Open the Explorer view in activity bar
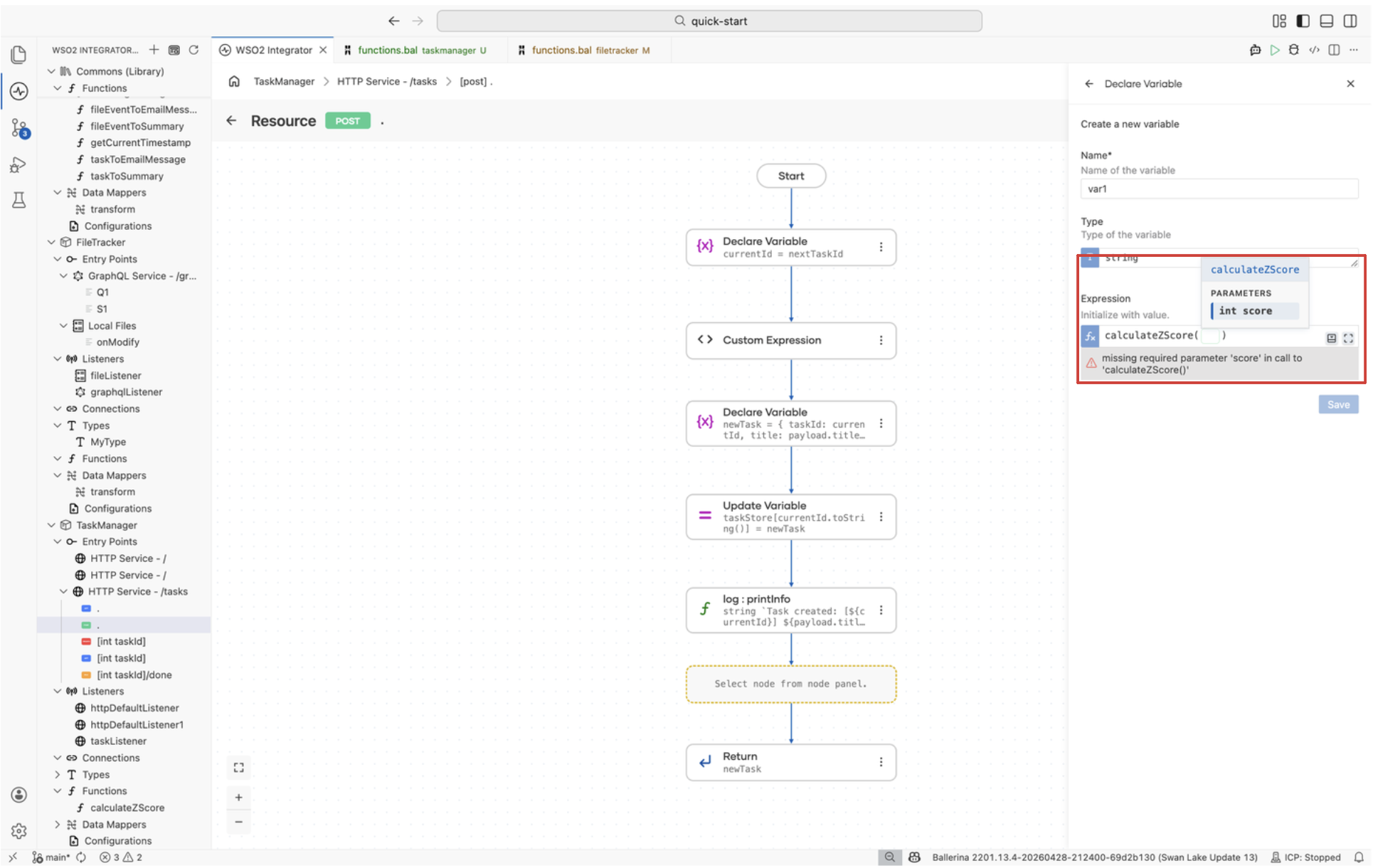 (x=19, y=54)
